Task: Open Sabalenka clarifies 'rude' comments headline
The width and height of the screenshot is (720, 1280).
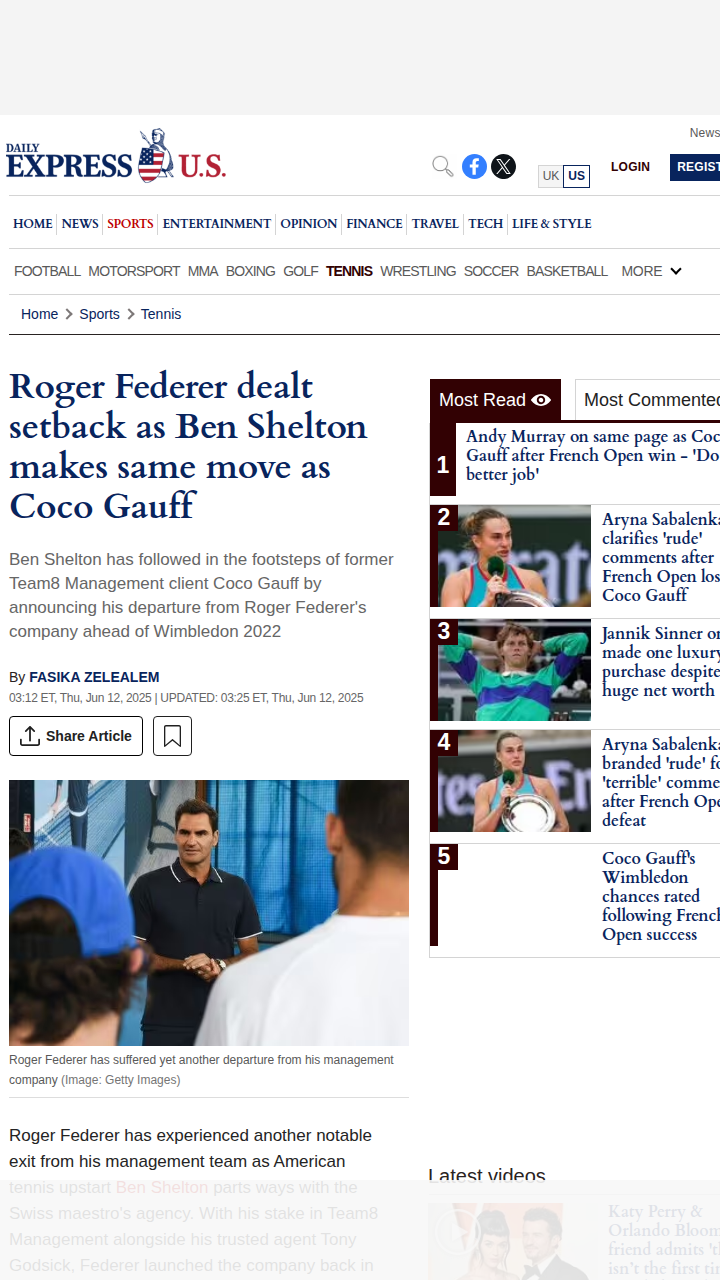Action: 661,557
